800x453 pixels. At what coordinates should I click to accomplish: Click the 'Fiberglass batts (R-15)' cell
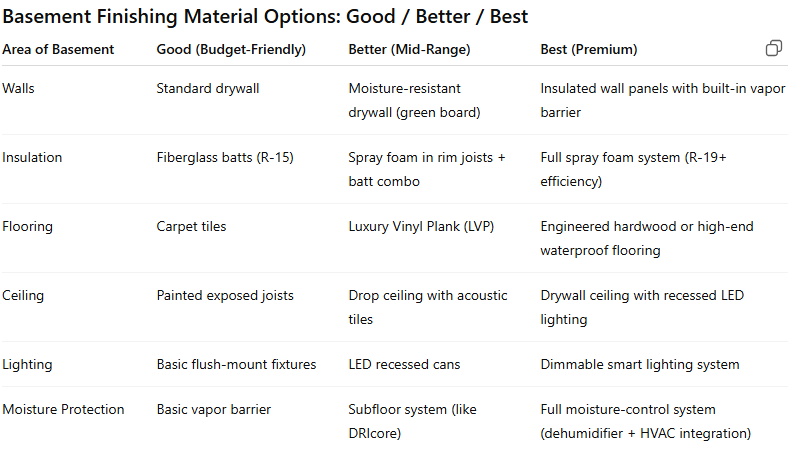pos(225,157)
